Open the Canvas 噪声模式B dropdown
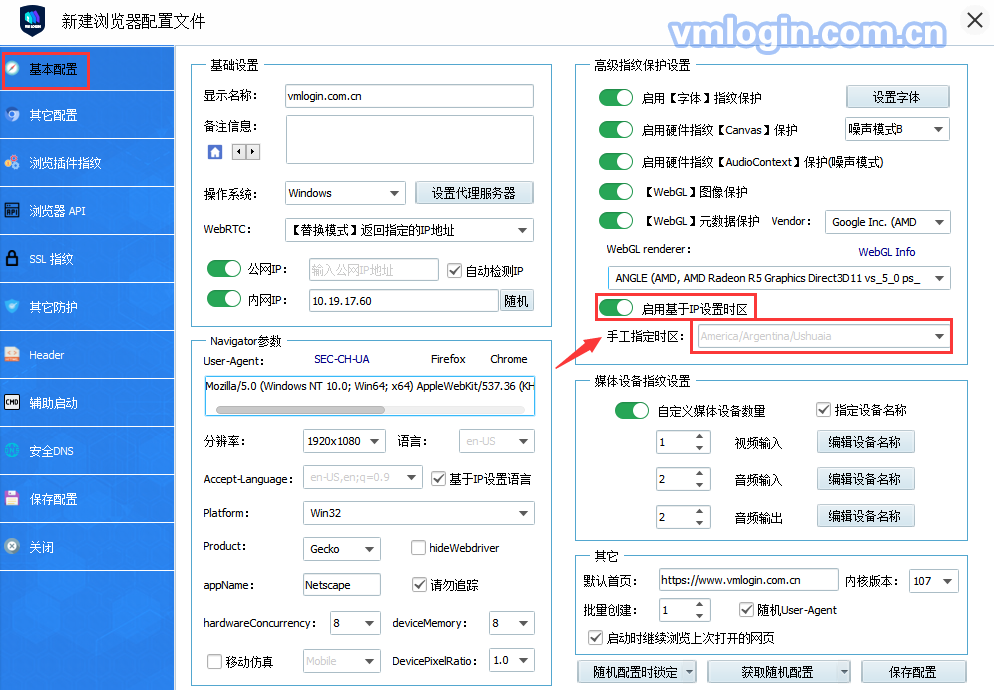 point(898,129)
